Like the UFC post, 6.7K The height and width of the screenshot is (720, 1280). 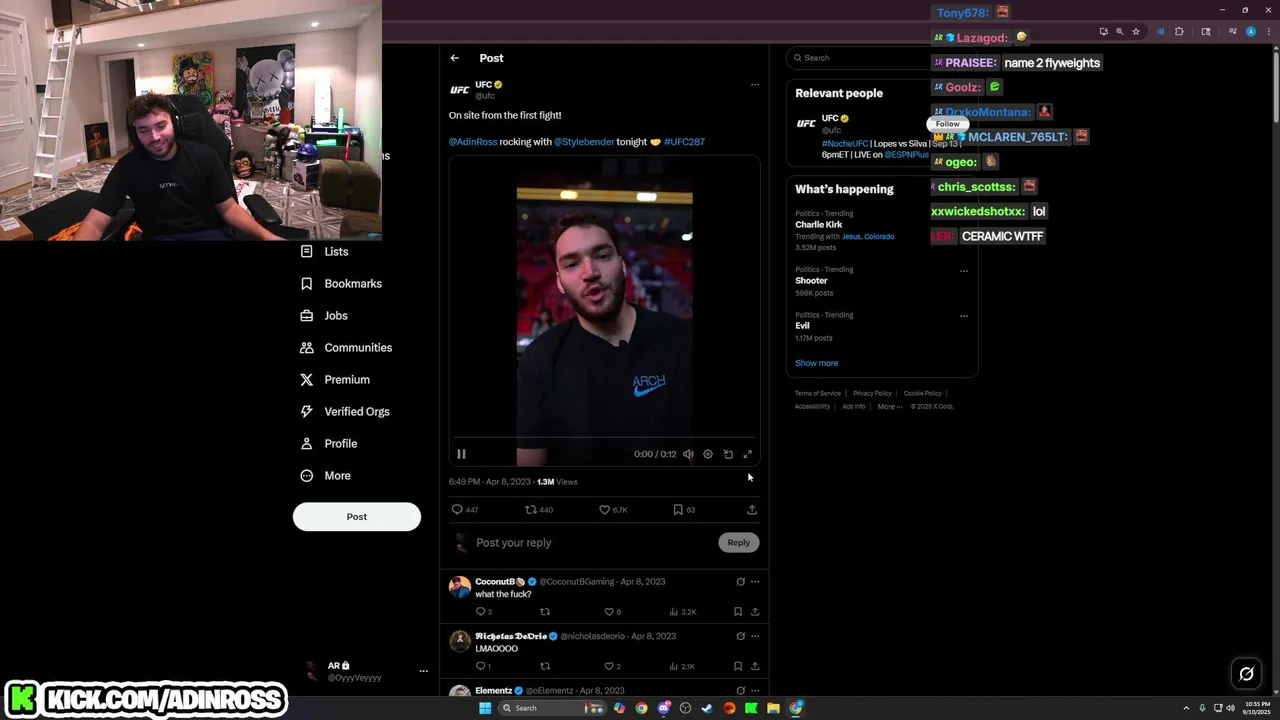click(x=613, y=510)
